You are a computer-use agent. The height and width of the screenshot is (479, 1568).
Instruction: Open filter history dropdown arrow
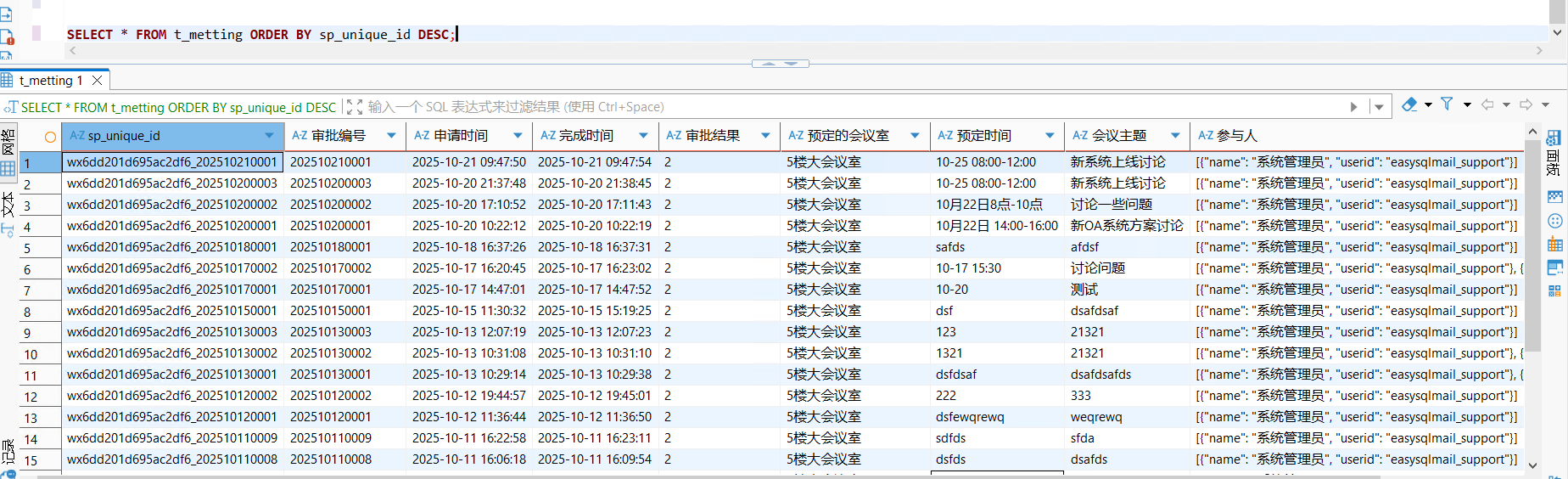point(1379,107)
